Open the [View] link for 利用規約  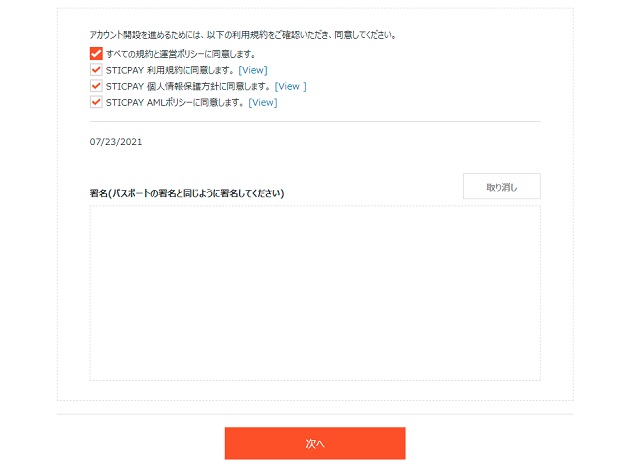tap(253, 70)
